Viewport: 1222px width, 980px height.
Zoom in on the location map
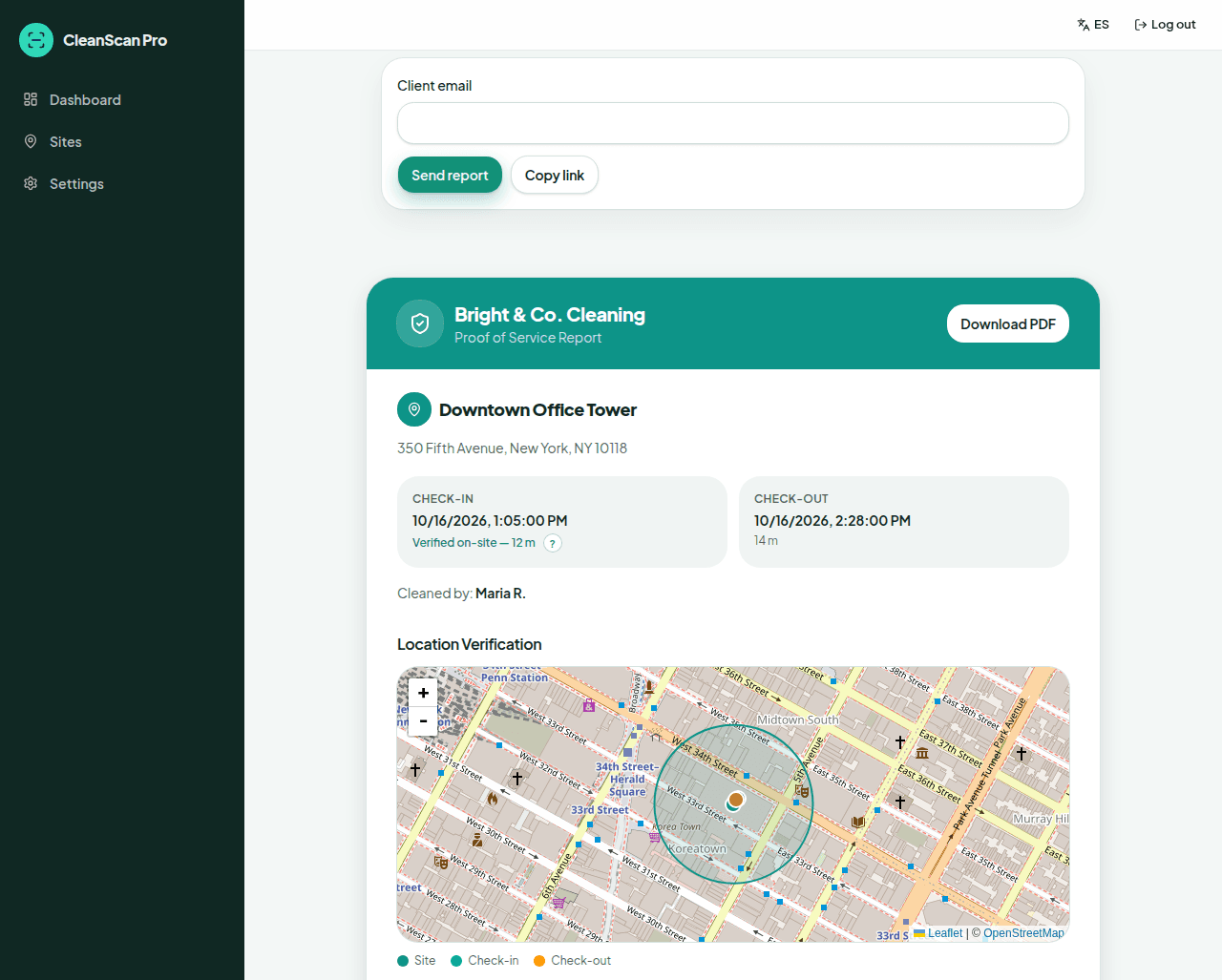point(423,693)
